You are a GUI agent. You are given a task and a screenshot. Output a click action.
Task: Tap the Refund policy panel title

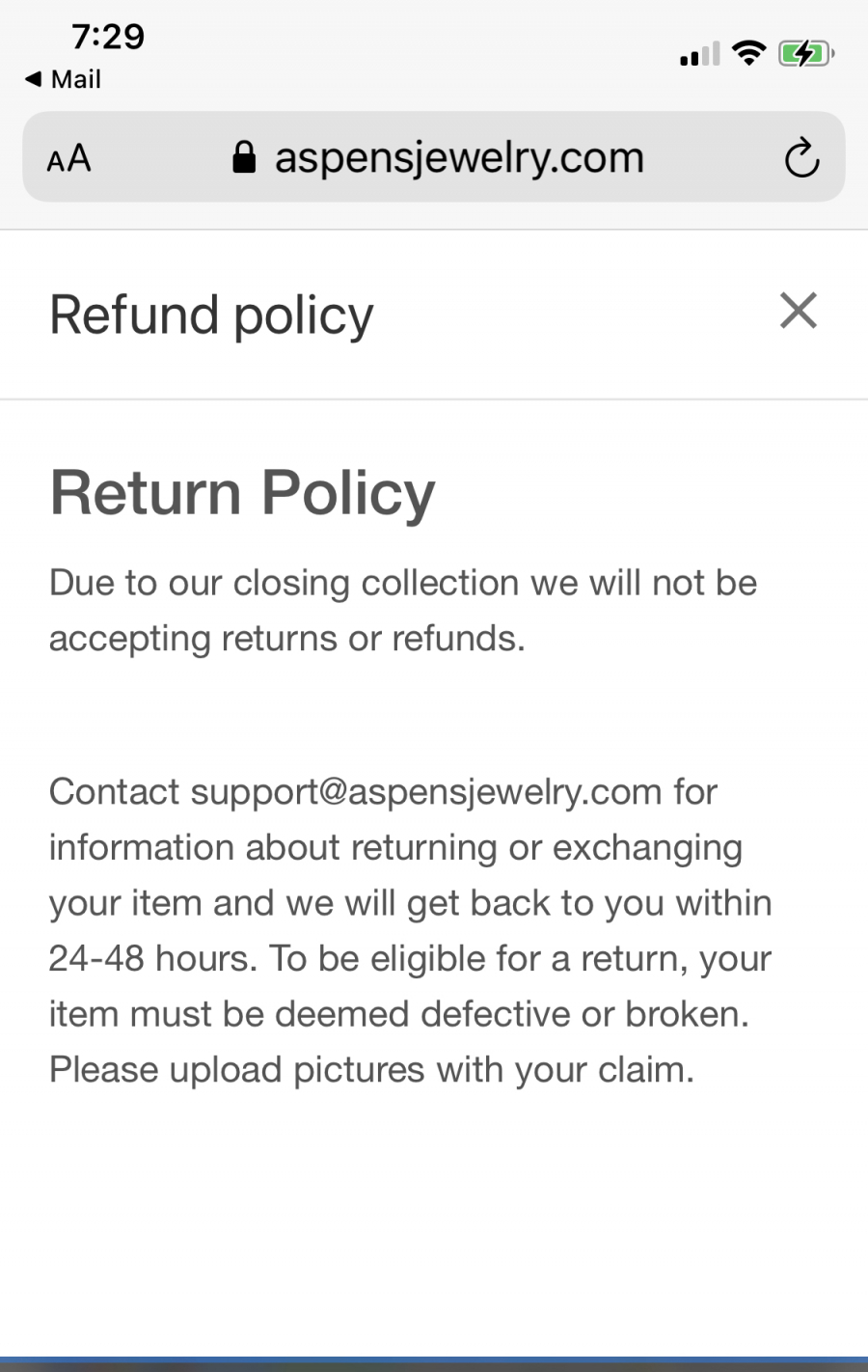pyautogui.click(x=211, y=315)
